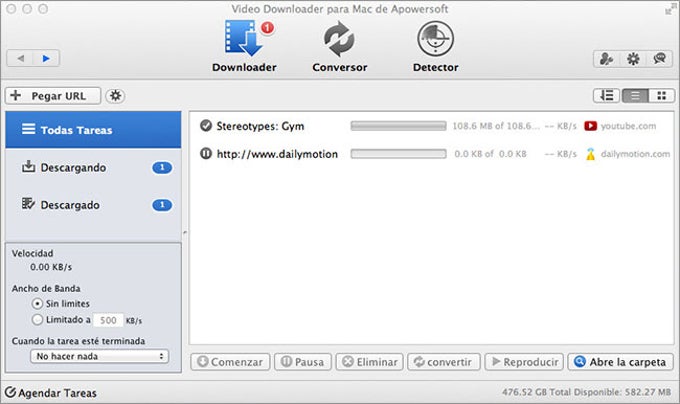This screenshot has width=680, height=404.
Task: Click the dailymotion task progress bar
Action: pos(398,154)
